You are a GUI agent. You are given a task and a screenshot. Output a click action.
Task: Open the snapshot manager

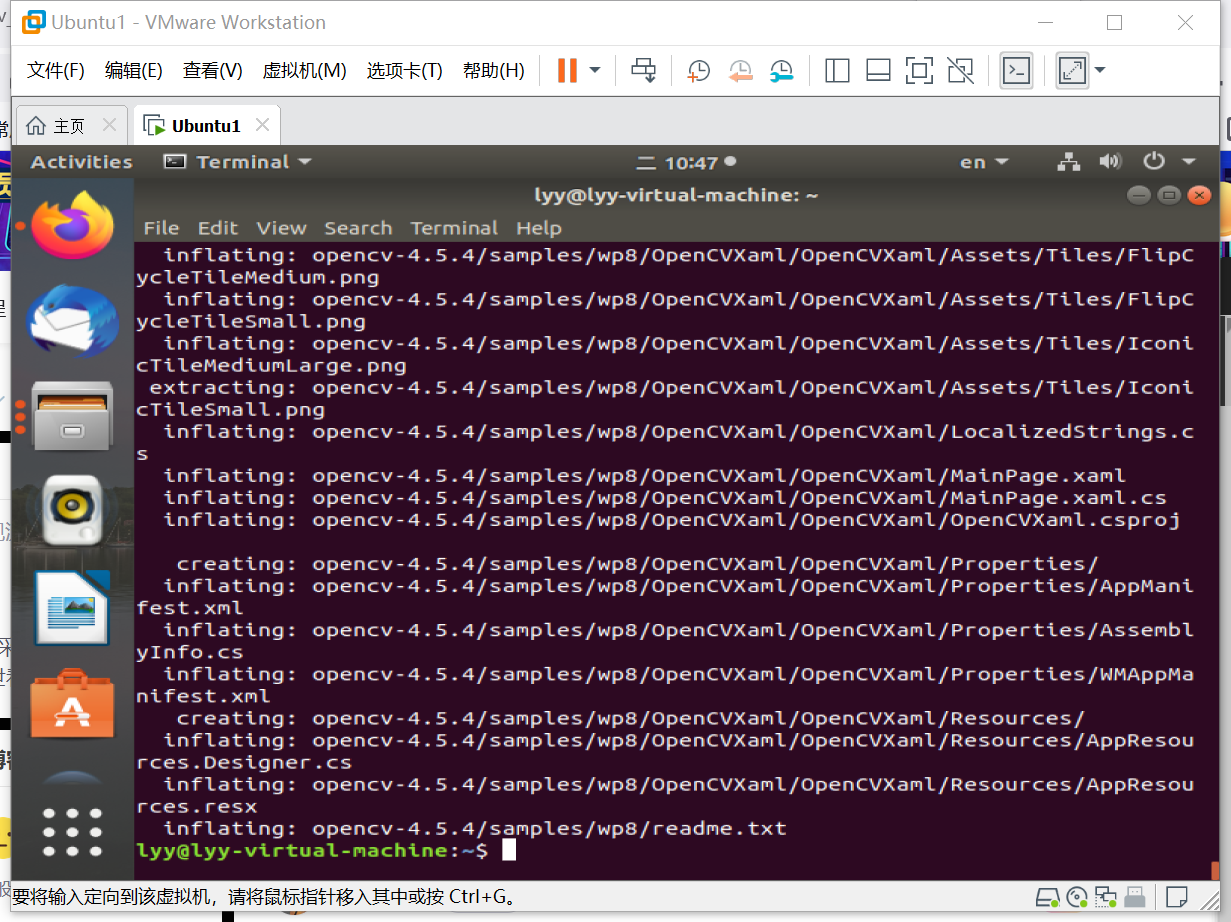click(x=781, y=70)
